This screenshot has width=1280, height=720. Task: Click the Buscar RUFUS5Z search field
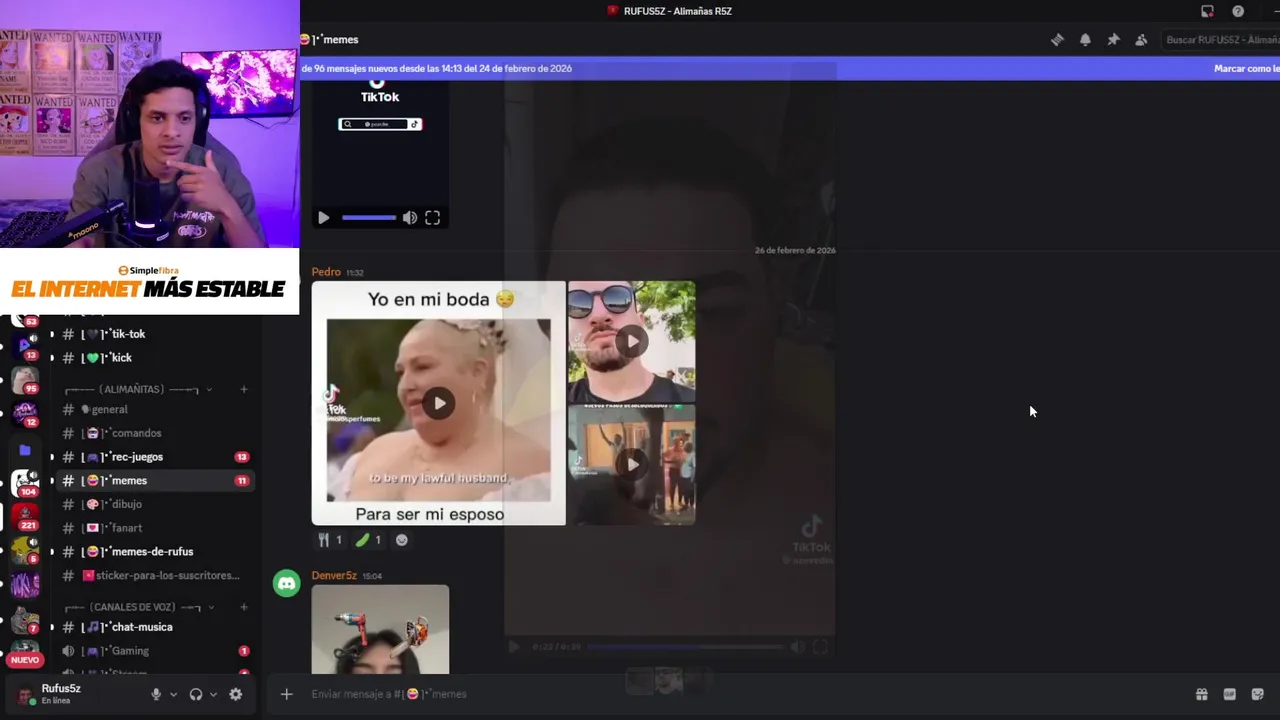pyautogui.click(x=1222, y=40)
